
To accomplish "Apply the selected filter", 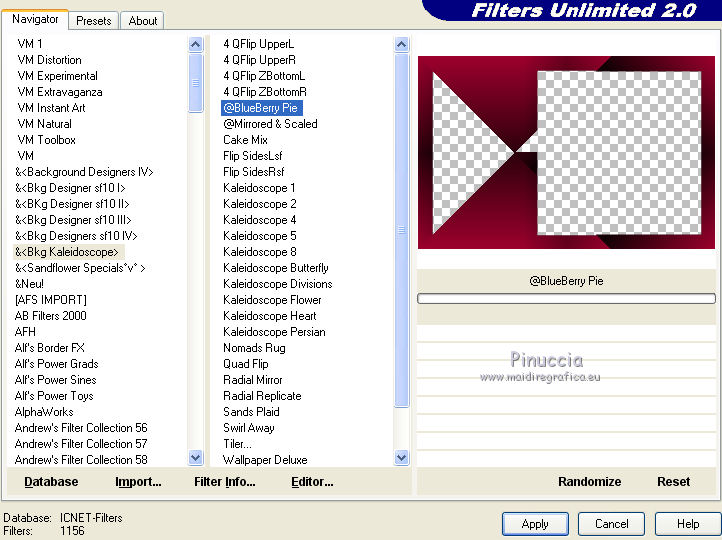I will point(535,524).
